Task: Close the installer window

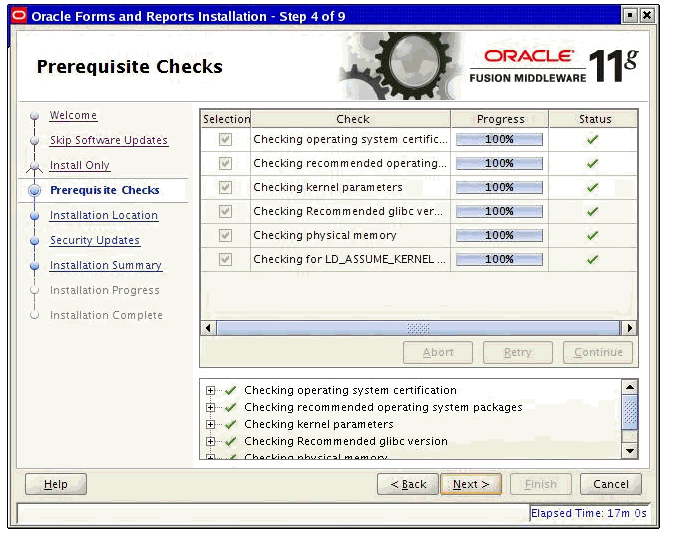Action: 647,16
